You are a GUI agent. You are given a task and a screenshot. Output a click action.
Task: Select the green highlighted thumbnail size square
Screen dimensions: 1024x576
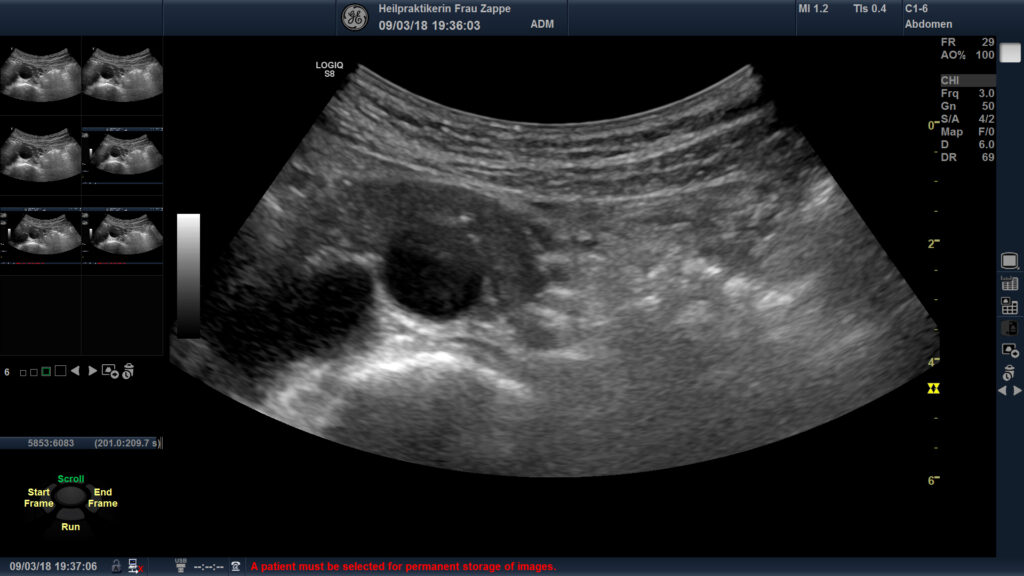point(46,371)
